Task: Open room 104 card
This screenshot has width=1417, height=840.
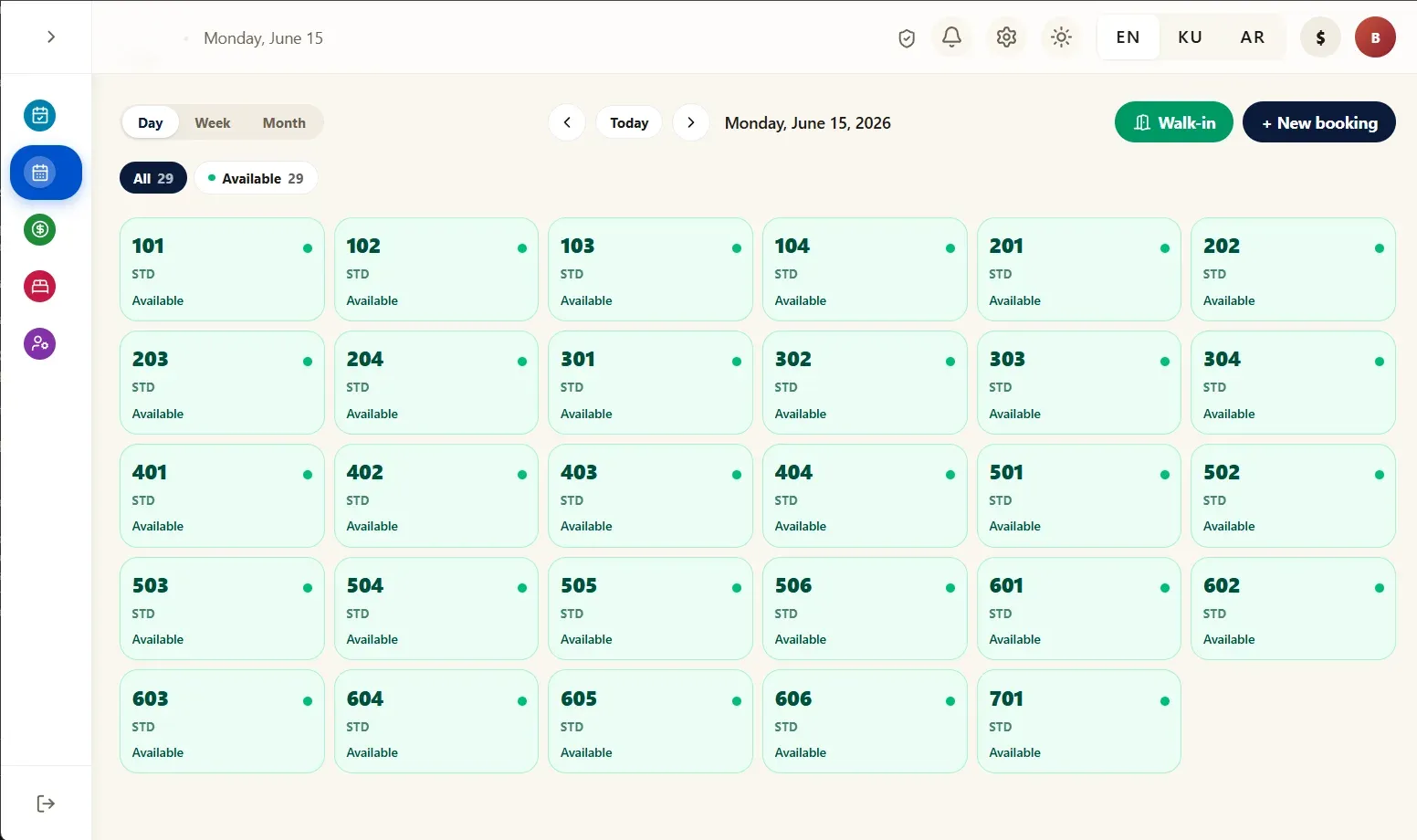Action: (865, 269)
